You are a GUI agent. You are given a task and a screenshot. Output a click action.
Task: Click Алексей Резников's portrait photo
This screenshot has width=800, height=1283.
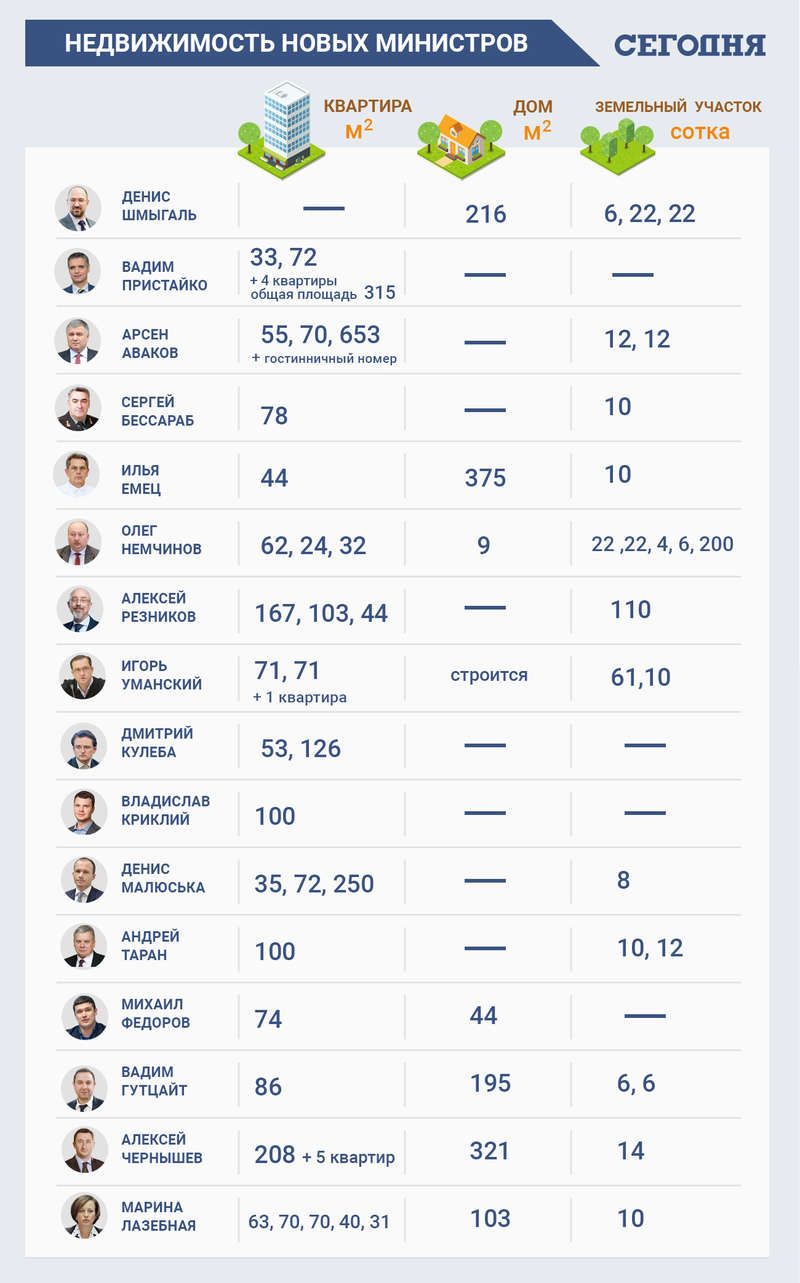click(x=78, y=608)
